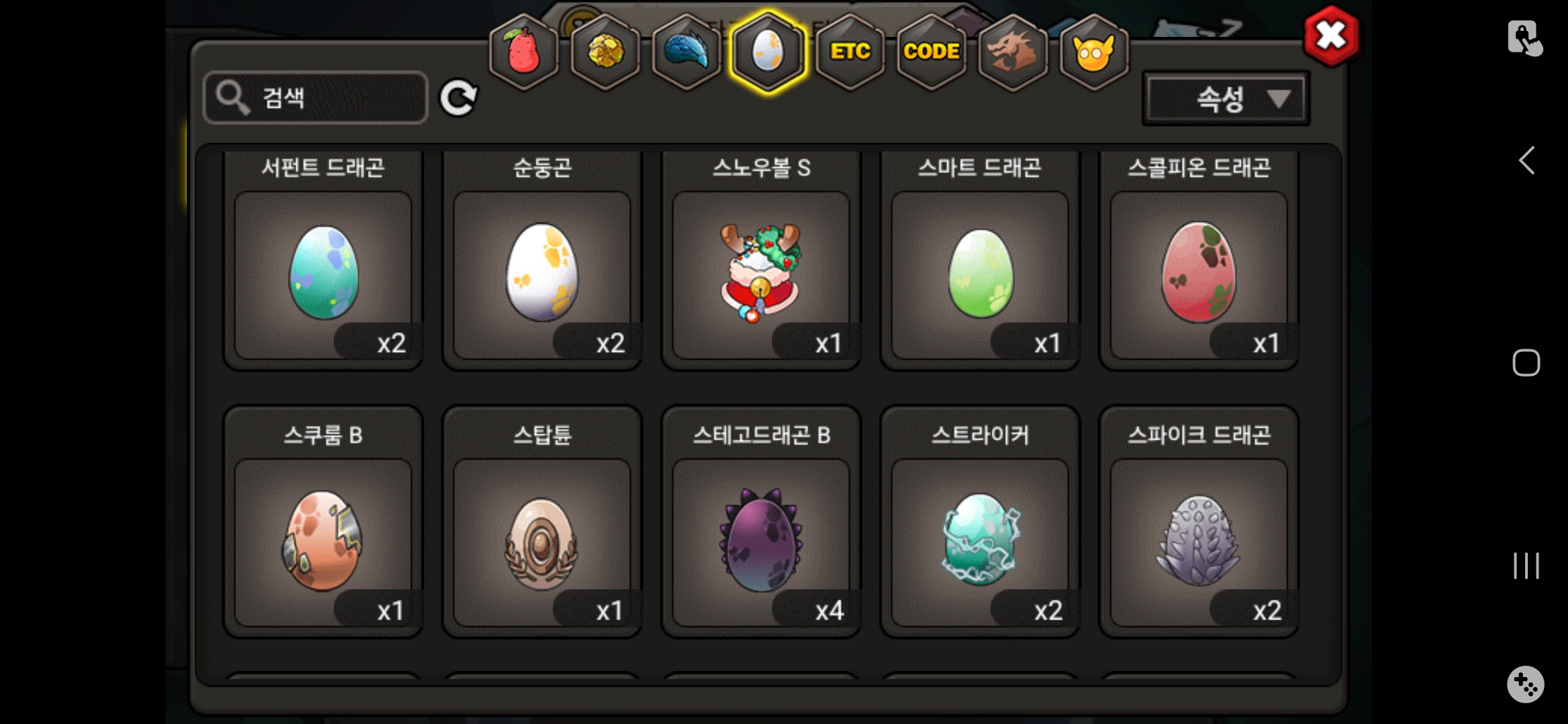The image size is (1568, 724).
Task: Select the gold nugget category tab
Action: click(605, 52)
